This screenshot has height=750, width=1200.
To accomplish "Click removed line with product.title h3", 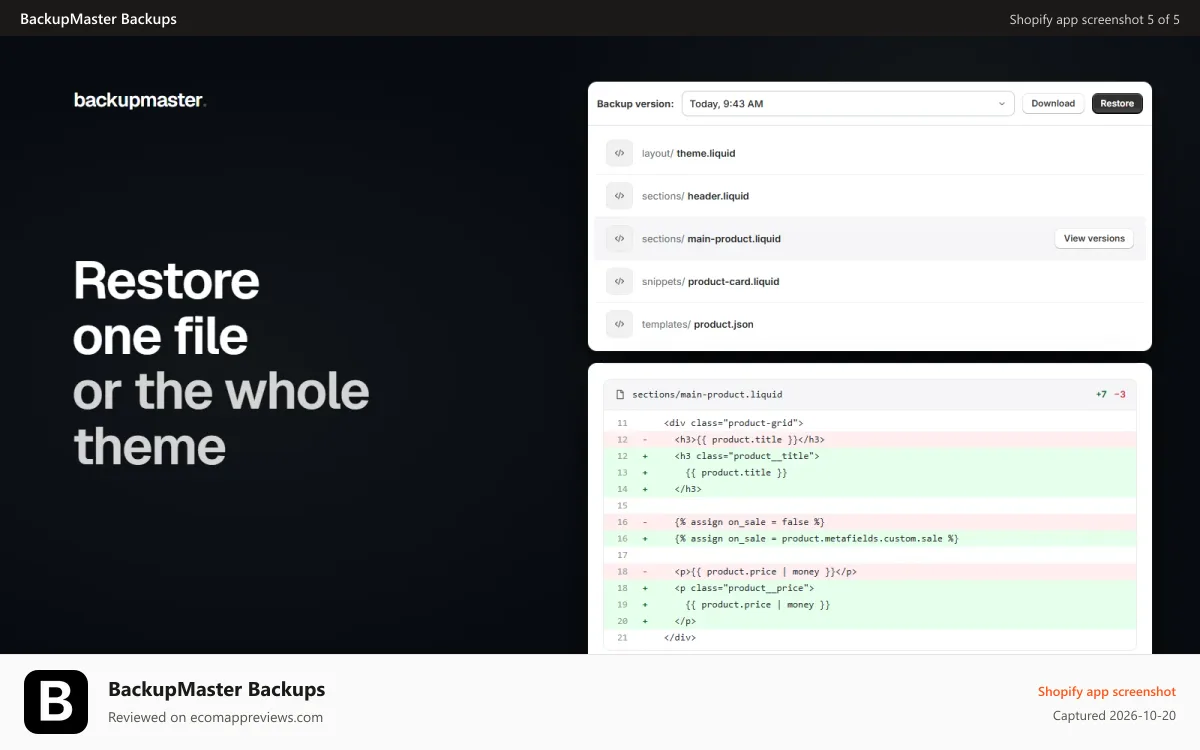I will coord(870,439).
